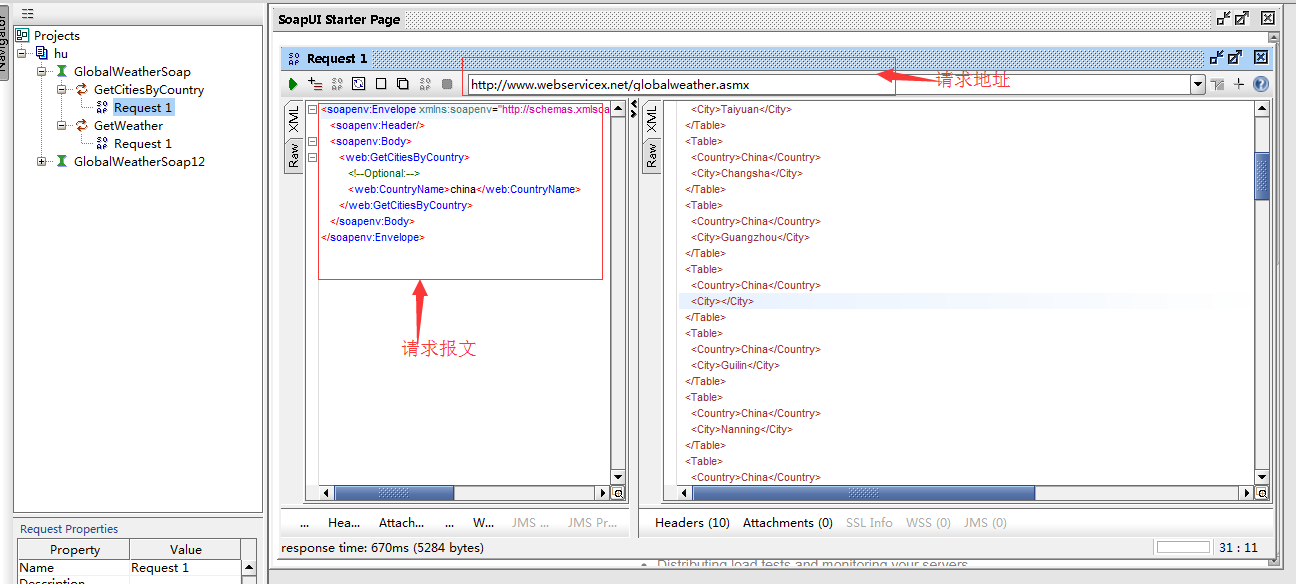The height and width of the screenshot is (584, 1296).
Task: Open request Attach... tab
Action: coord(401,522)
